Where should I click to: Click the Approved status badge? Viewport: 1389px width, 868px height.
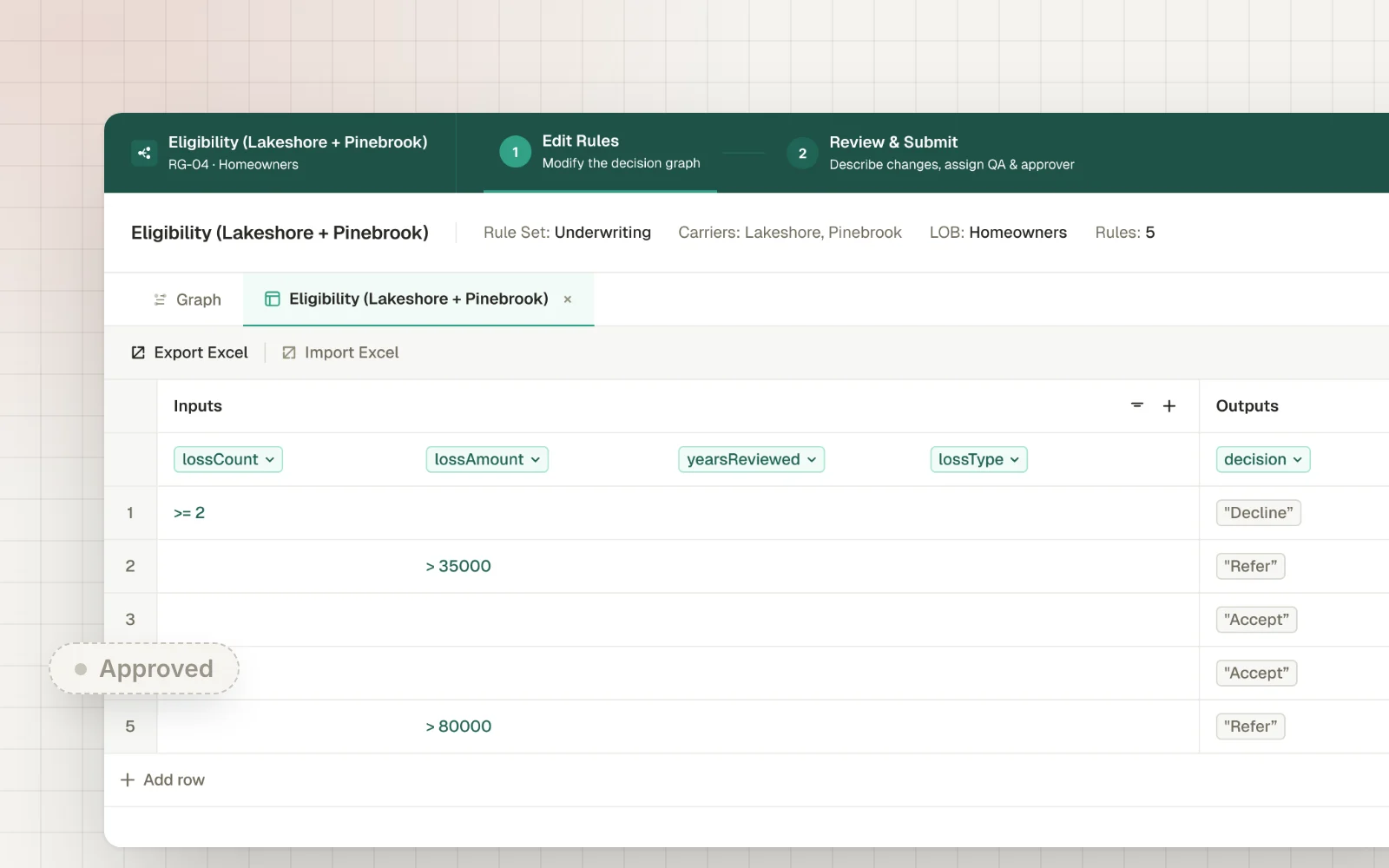144,668
